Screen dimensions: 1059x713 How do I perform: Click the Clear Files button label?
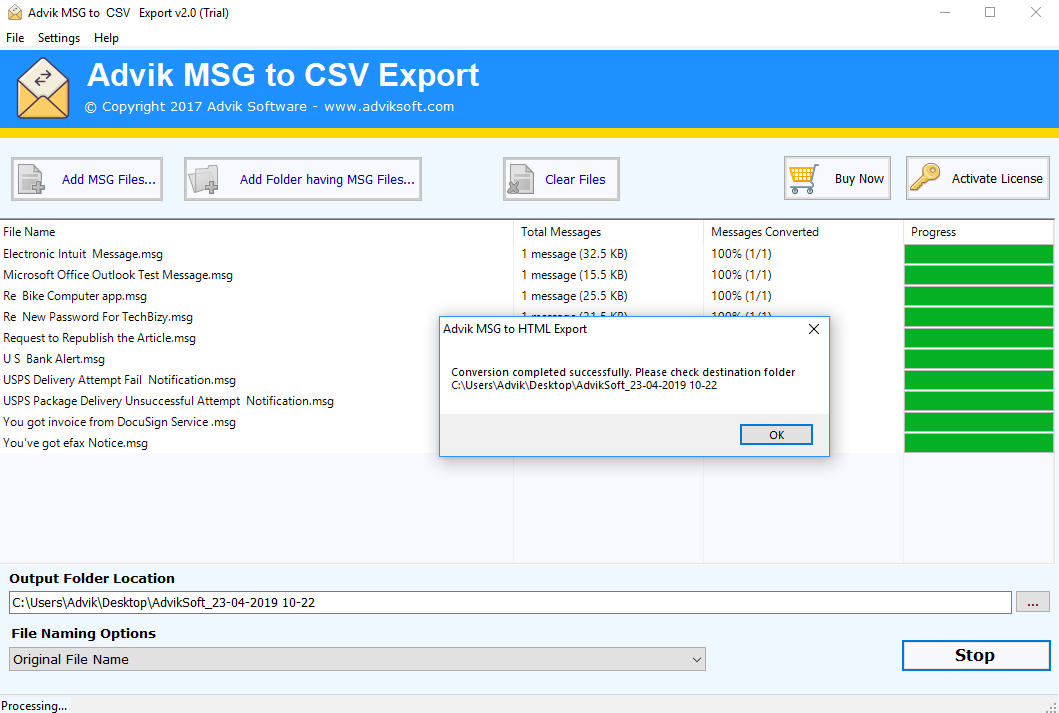pyautogui.click(x=575, y=180)
